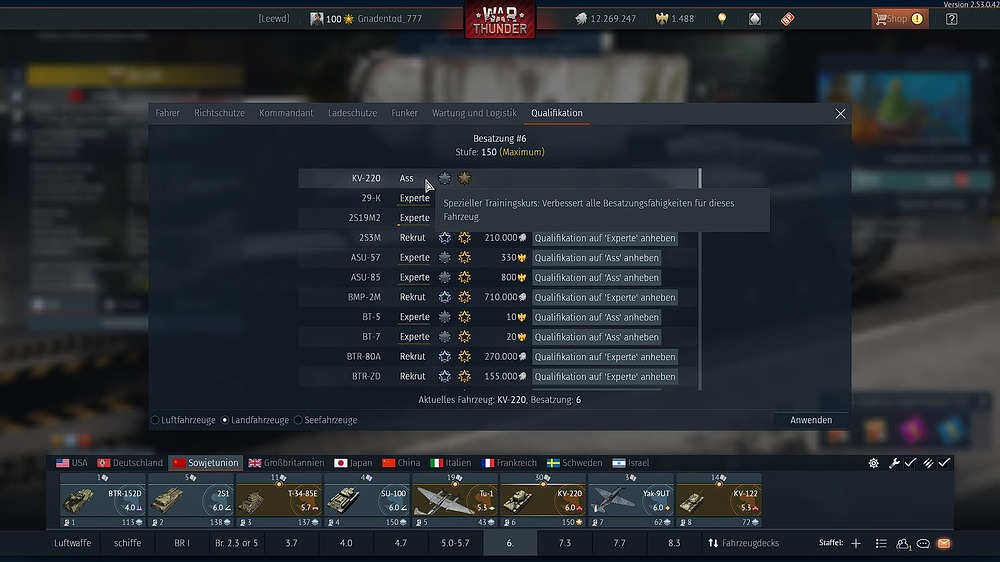Click the red ticket icon in top bar
Viewport: 1000px width, 562px height.
788,18
